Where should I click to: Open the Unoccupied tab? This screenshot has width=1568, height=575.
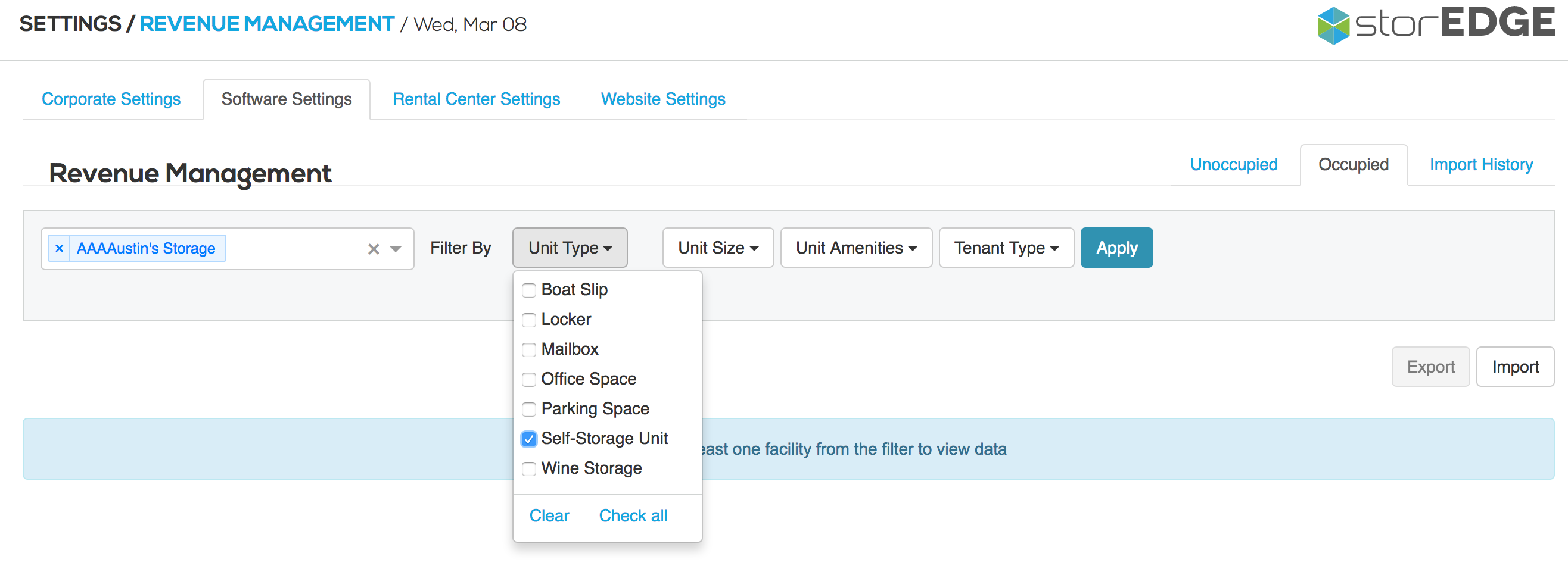coord(1233,165)
